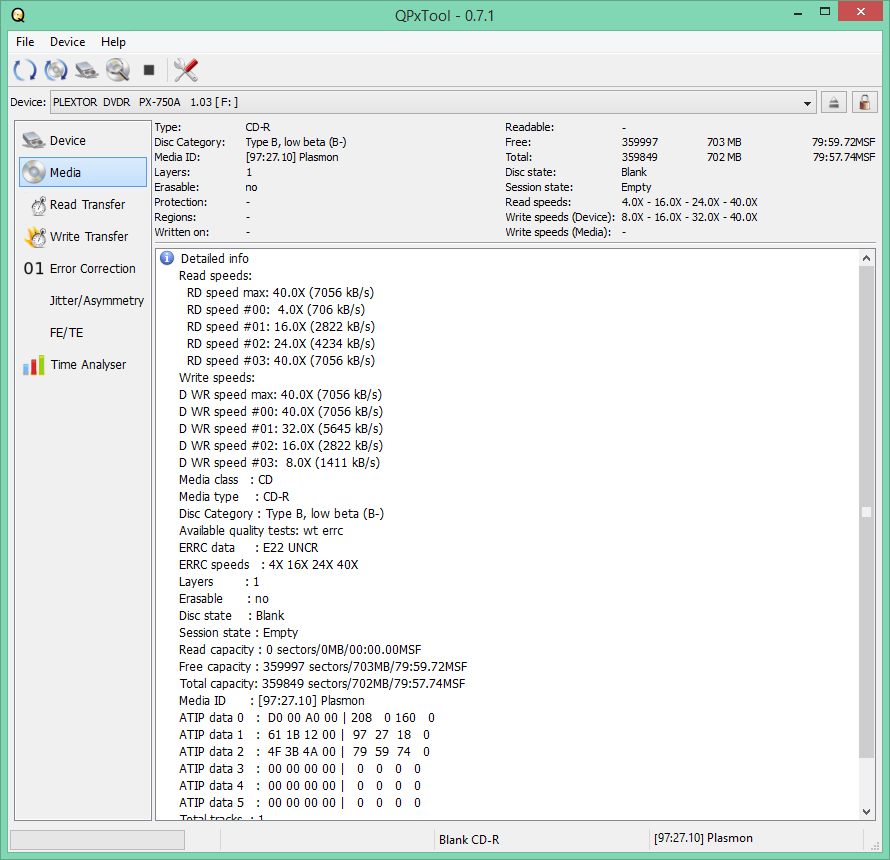Click the Media ID value in the summary
This screenshot has width=890, height=860.
292,157
